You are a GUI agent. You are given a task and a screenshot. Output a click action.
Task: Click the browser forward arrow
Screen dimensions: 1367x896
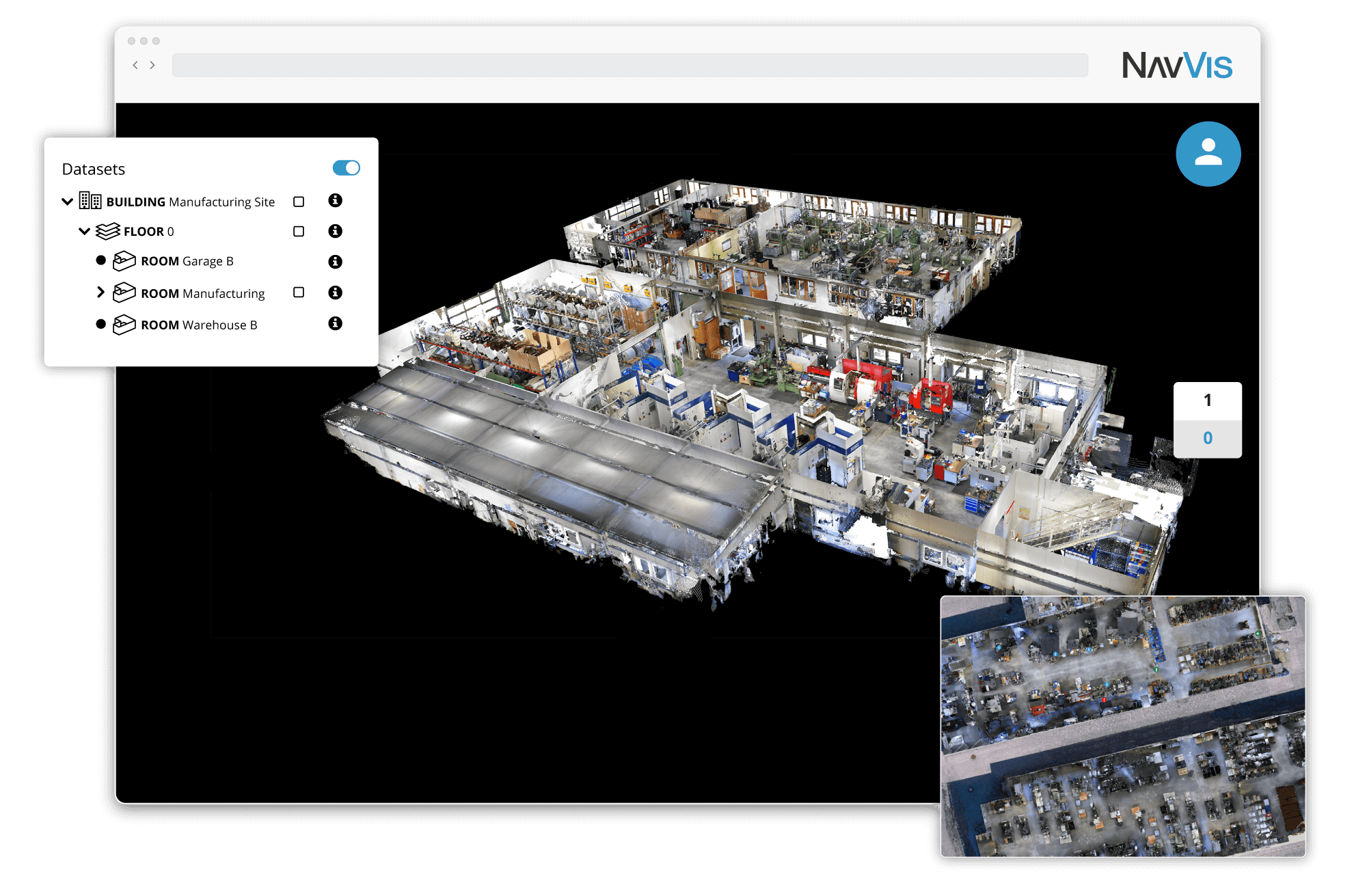tap(152, 65)
